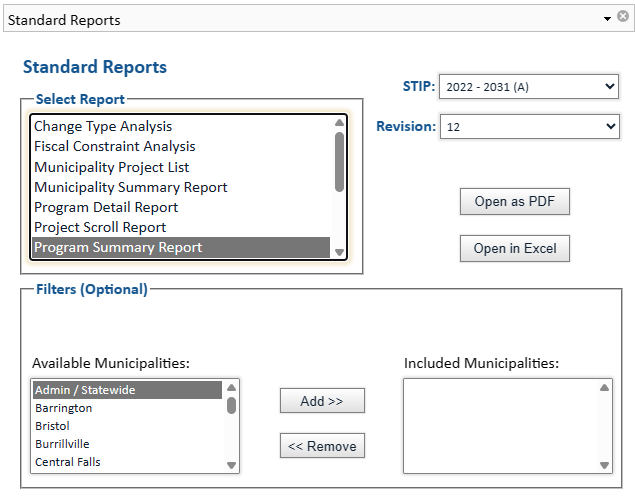Select Municipality Project List report
This screenshot has width=635, height=496.
[181, 167]
